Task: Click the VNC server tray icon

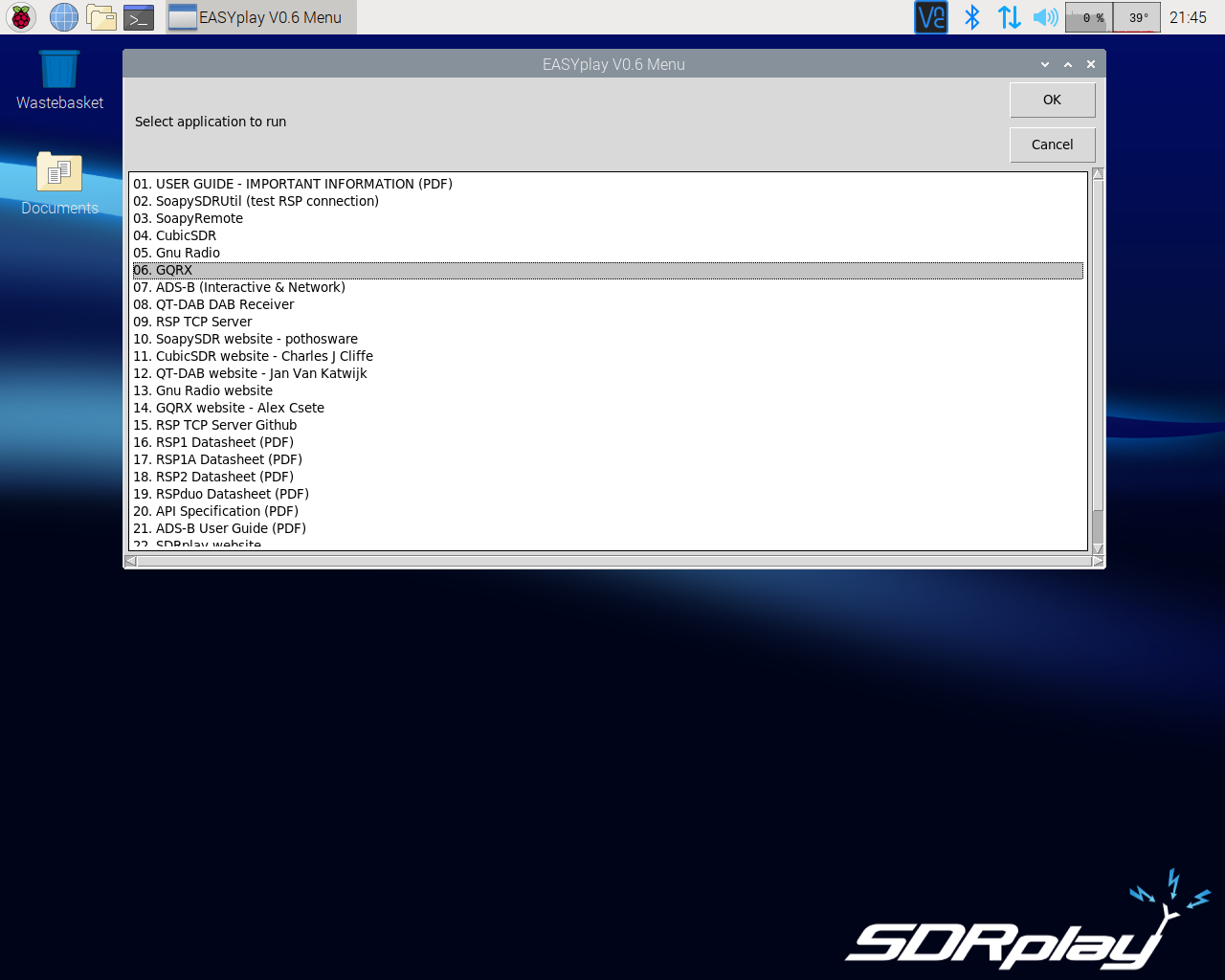Action: click(931, 17)
